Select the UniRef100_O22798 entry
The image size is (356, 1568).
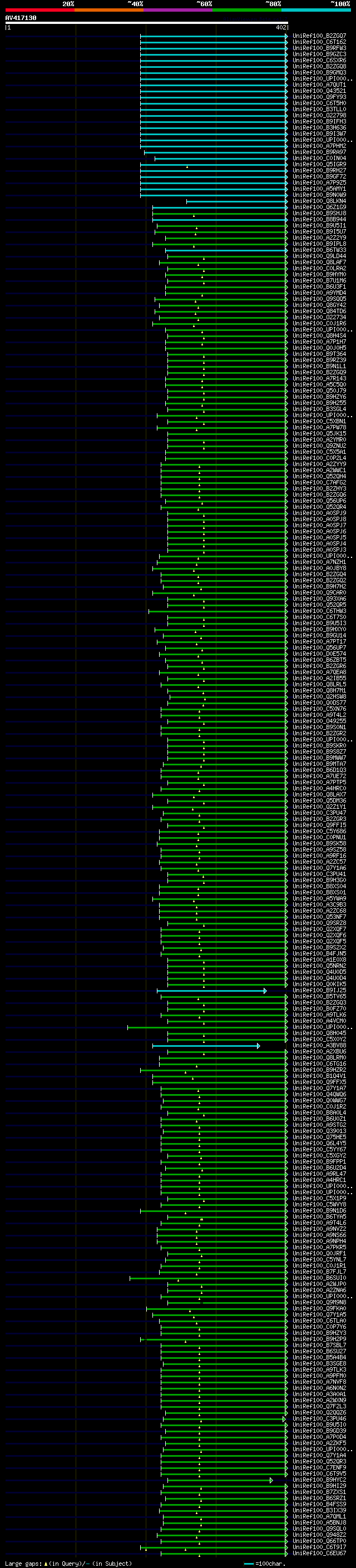[x=319, y=116]
